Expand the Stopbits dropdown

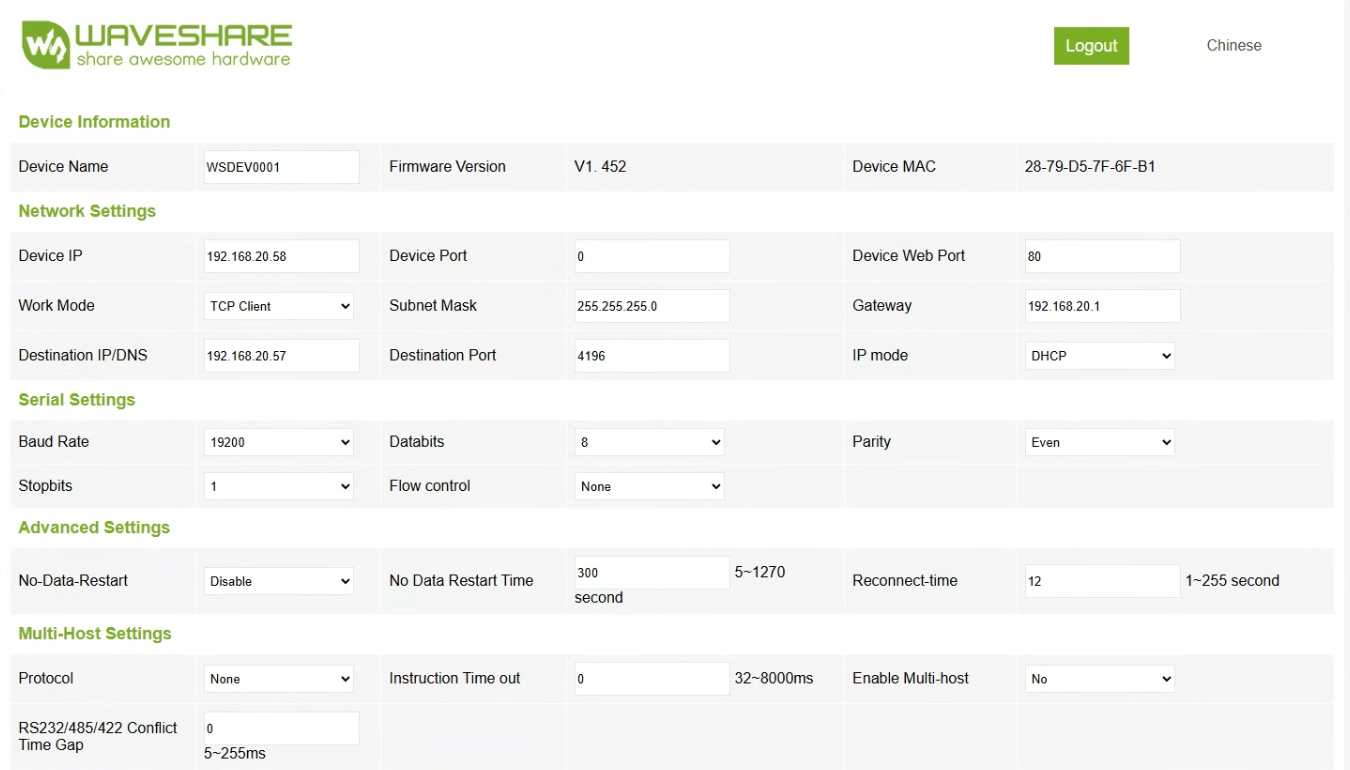click(x=279, y=487)
